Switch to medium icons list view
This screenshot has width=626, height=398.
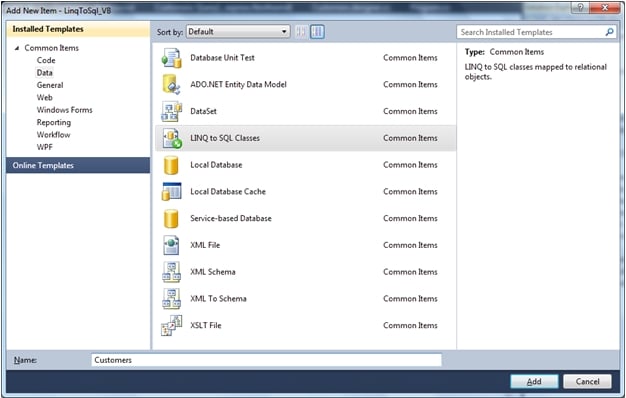(x=317, y=32)
